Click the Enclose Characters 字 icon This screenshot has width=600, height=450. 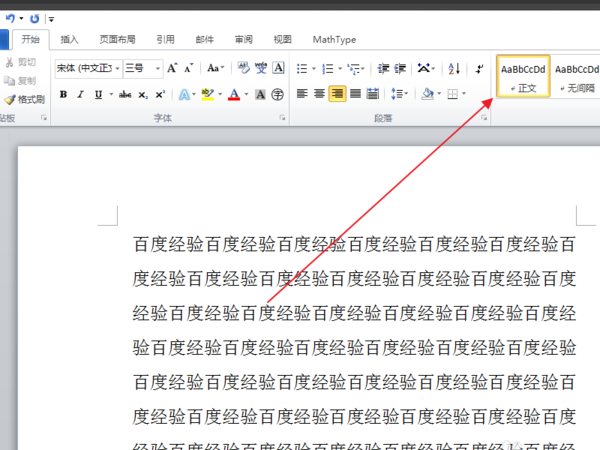click(x=277, y=94)
